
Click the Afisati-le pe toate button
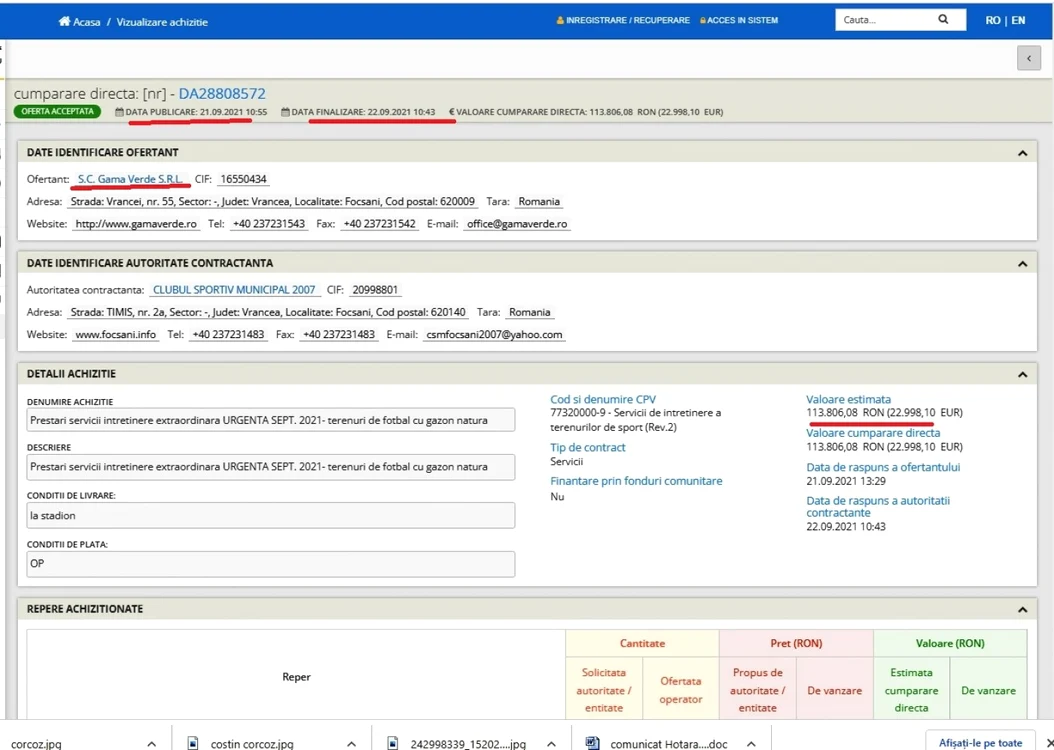click(x=980, y=743)
